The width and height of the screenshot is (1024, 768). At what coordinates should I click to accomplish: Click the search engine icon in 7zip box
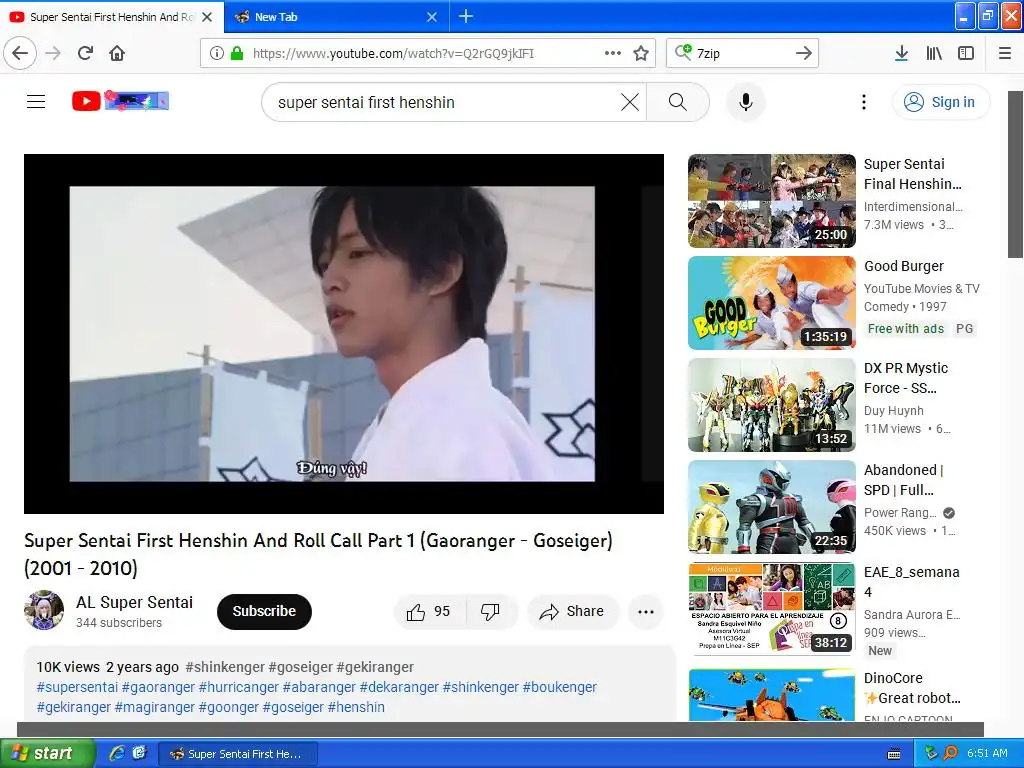(683, 52)
